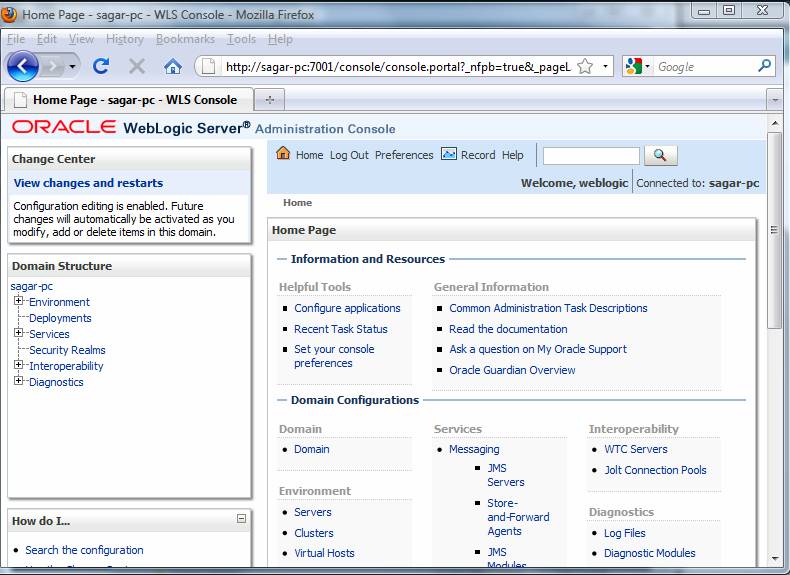The width and height of the screenshot is (790, 575).
Task: Reload the page with the refresh icon
Action: click(x=101, y=66)
